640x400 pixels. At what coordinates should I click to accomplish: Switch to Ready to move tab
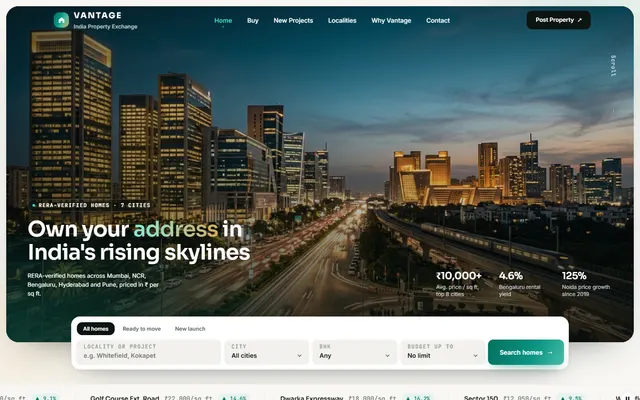pyautogui.click(x=142, y=329)
